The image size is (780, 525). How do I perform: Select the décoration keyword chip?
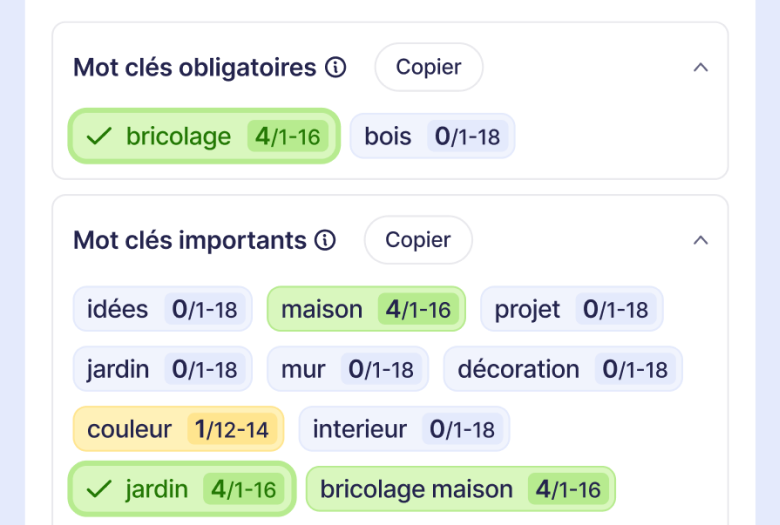[x=563, y=369]
